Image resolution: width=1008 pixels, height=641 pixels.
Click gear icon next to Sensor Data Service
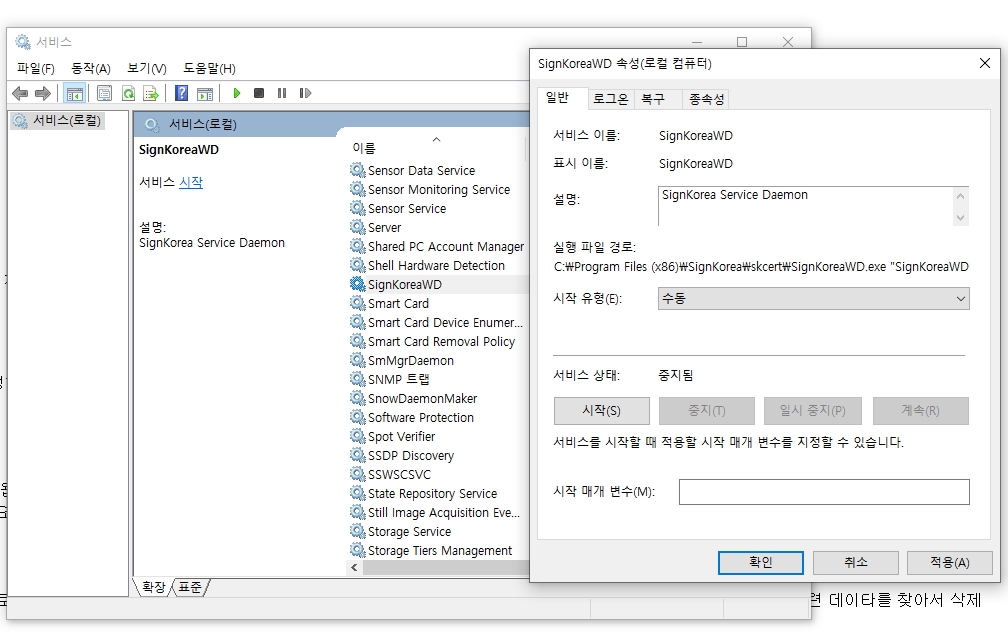(357, 170)
